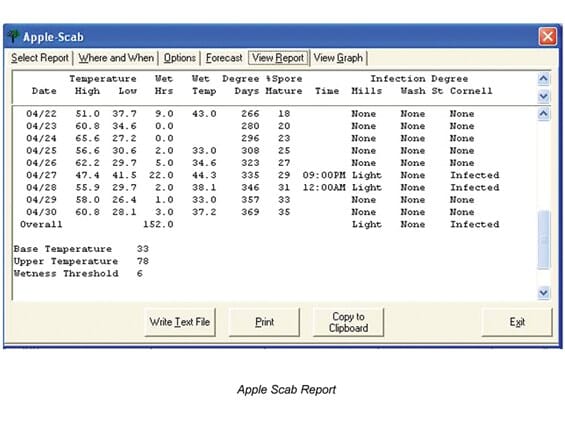The image size is (565, 423).
Task: Click the Overall summary row
Action: click(259, 224)
